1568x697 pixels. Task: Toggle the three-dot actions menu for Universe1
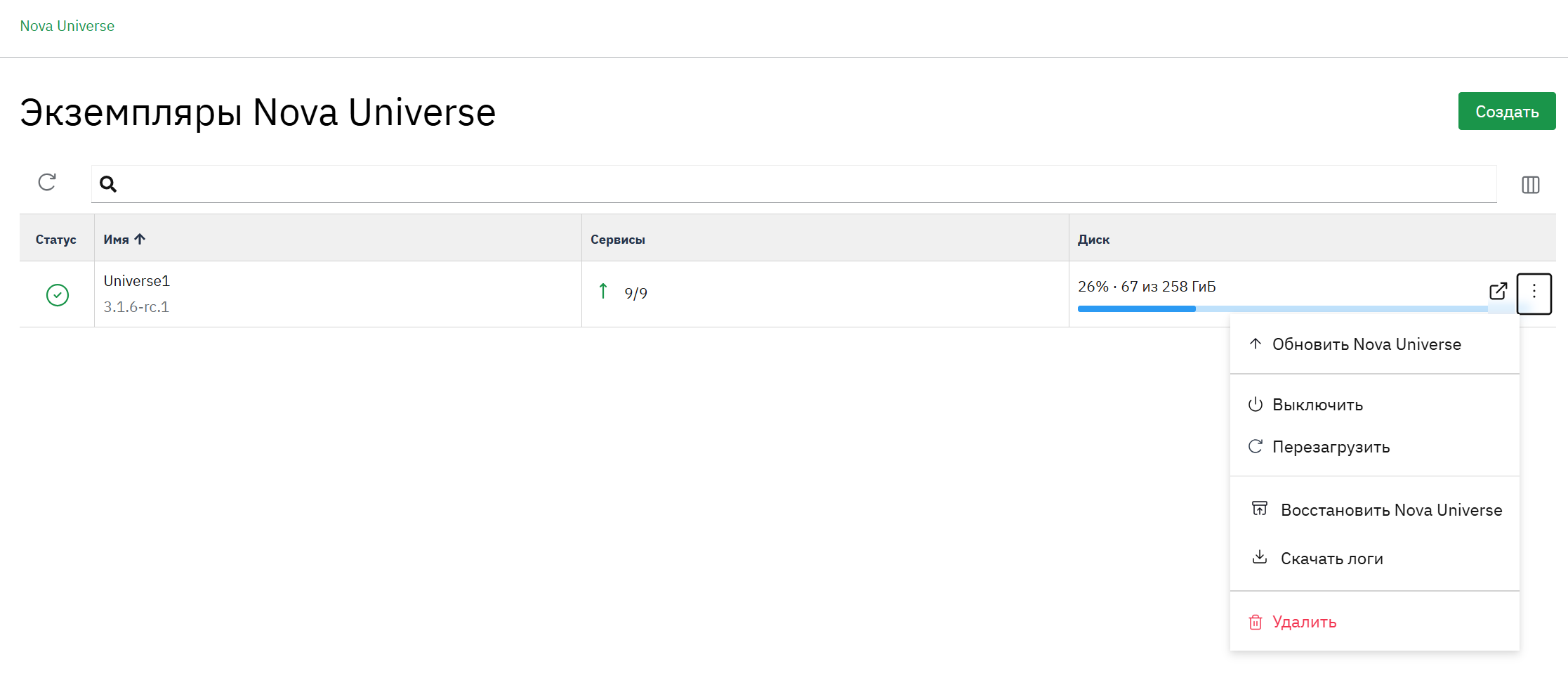coord(1534,294)
